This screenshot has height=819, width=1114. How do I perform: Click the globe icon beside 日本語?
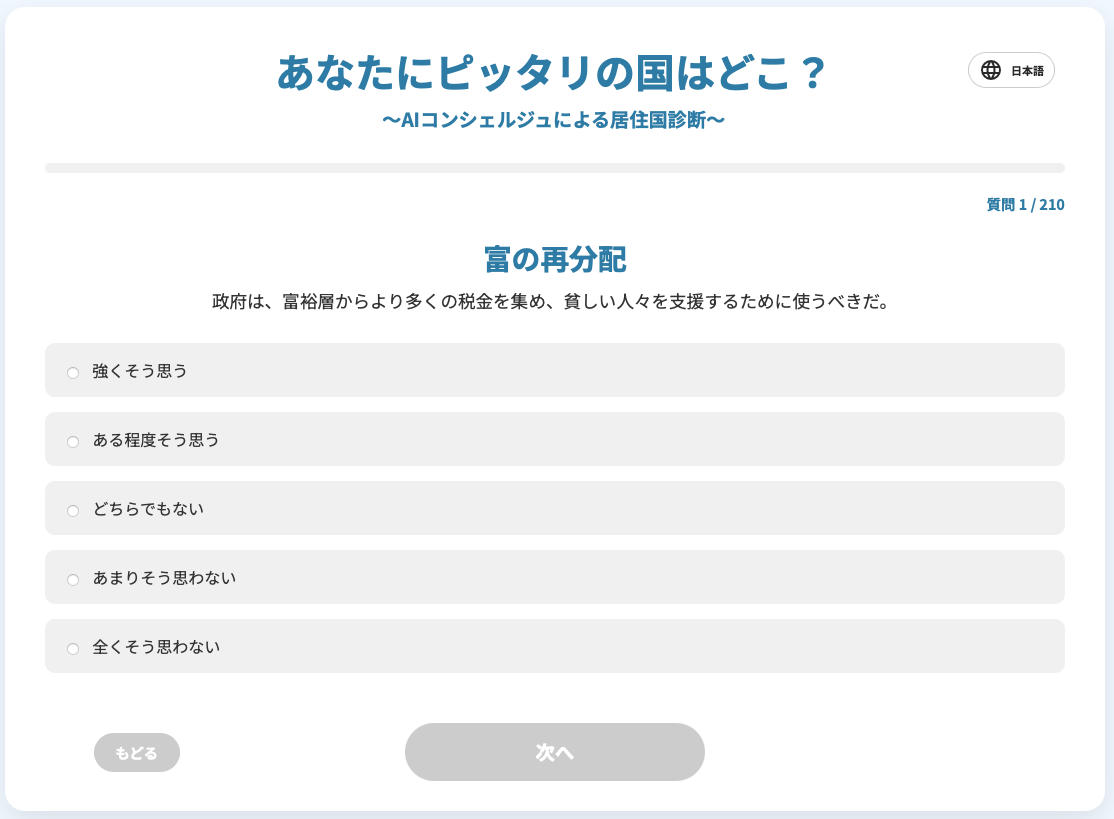(990, 70)
